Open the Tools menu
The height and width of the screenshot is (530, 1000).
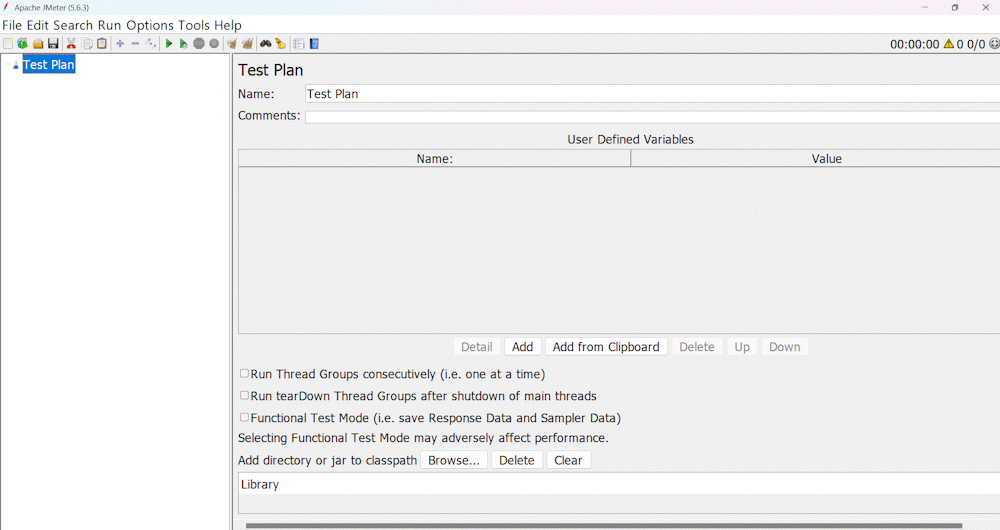click(194, 26)
